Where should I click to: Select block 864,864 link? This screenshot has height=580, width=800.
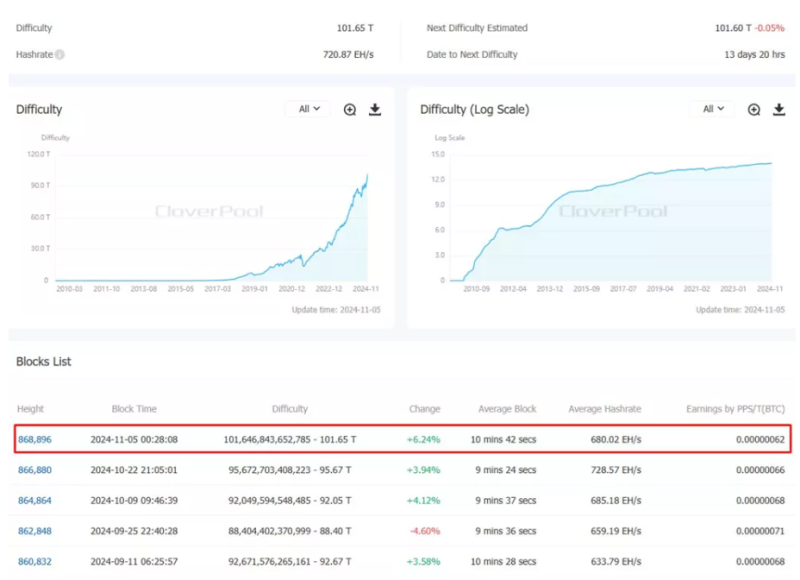coord(34,500)
